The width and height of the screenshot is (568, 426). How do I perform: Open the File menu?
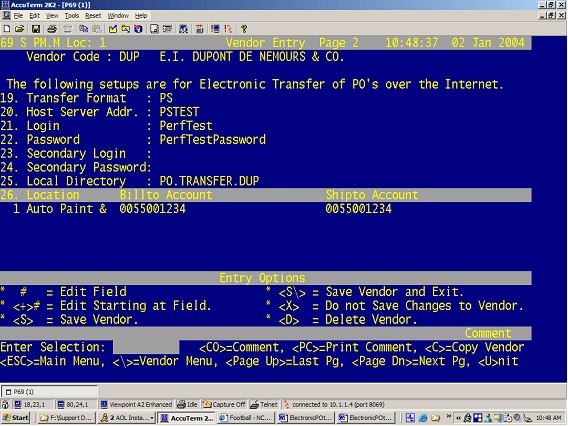[18, 16]
